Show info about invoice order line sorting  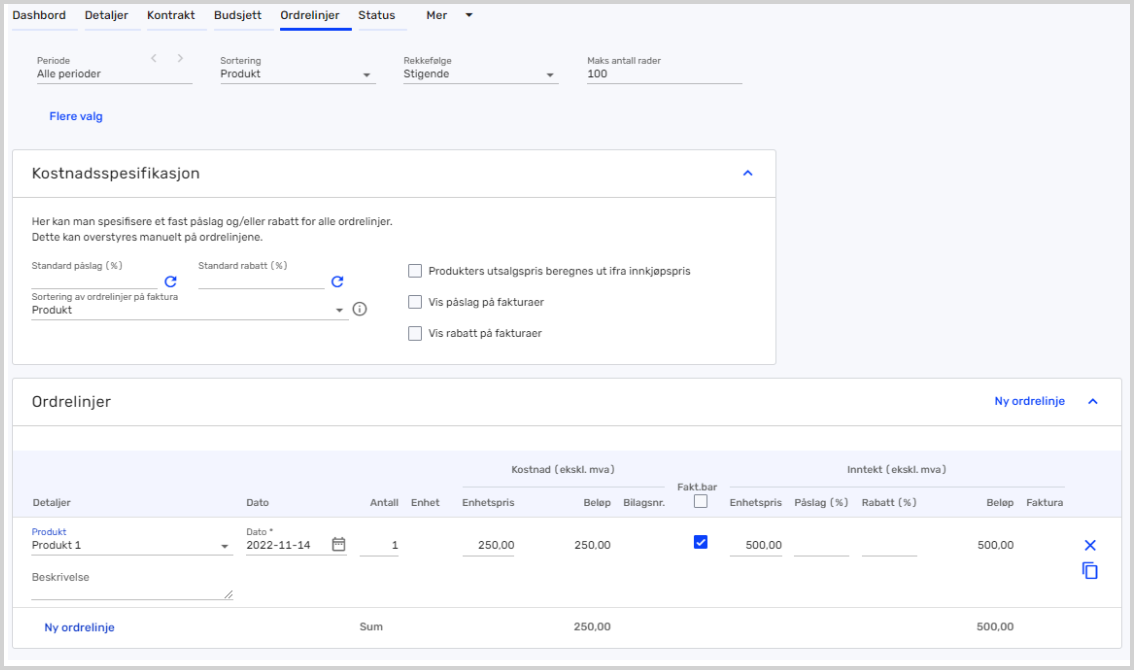[x=359, y=309]
